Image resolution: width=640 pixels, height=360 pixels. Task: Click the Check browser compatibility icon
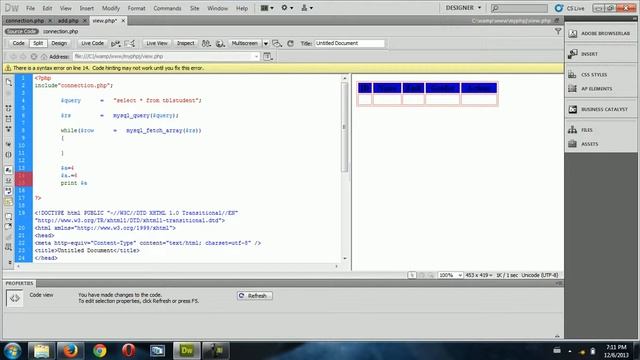click(116, 43)
